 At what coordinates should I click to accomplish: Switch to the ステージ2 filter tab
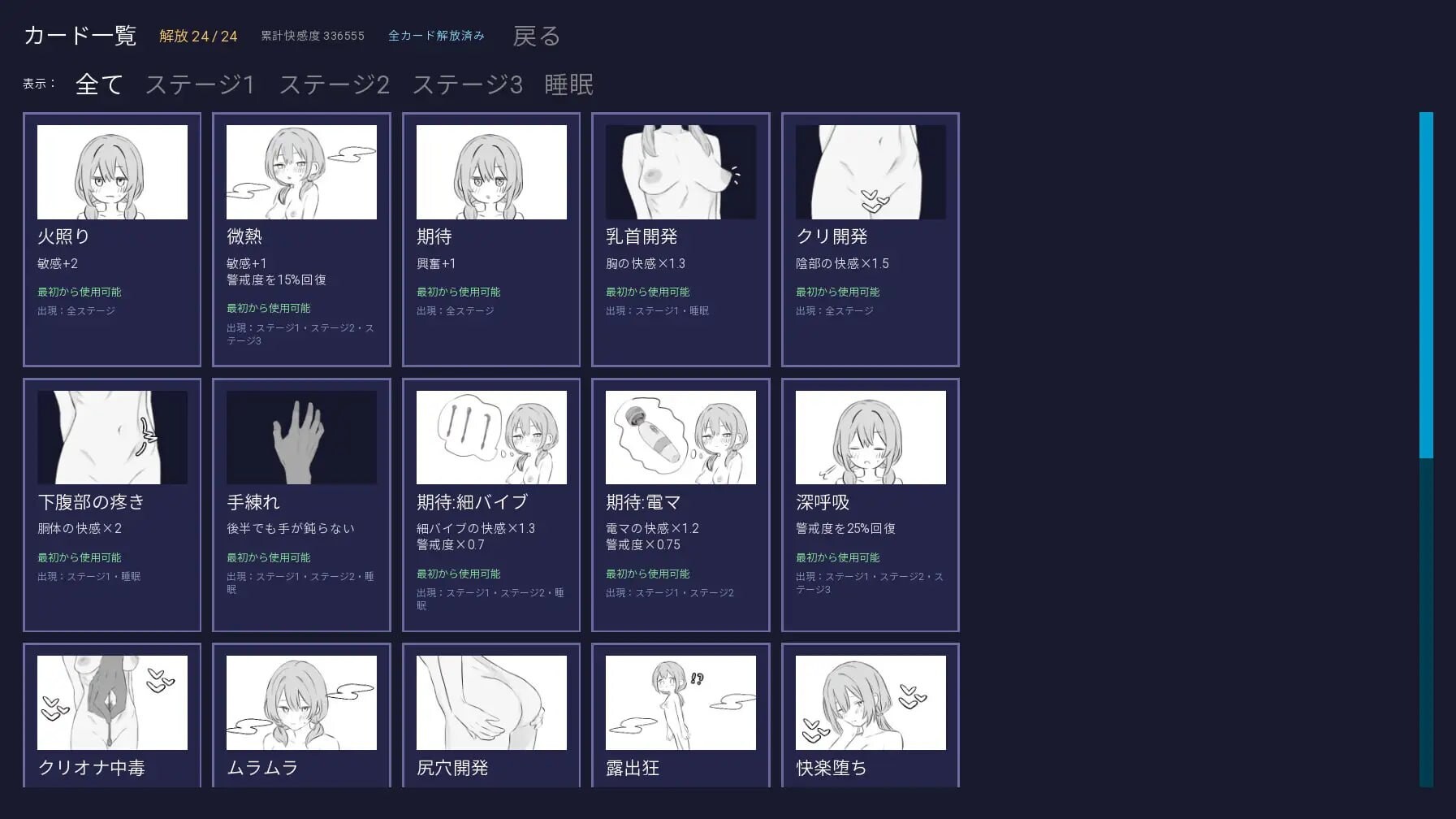335,84
